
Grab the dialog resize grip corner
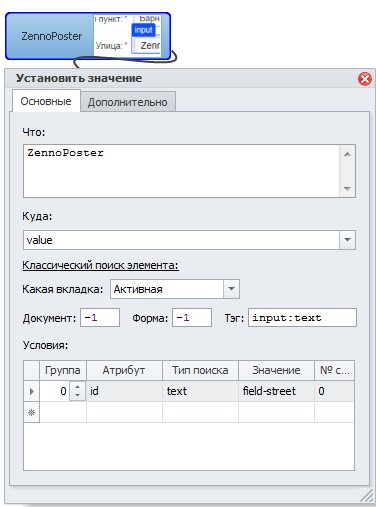(x=367, y=495)
